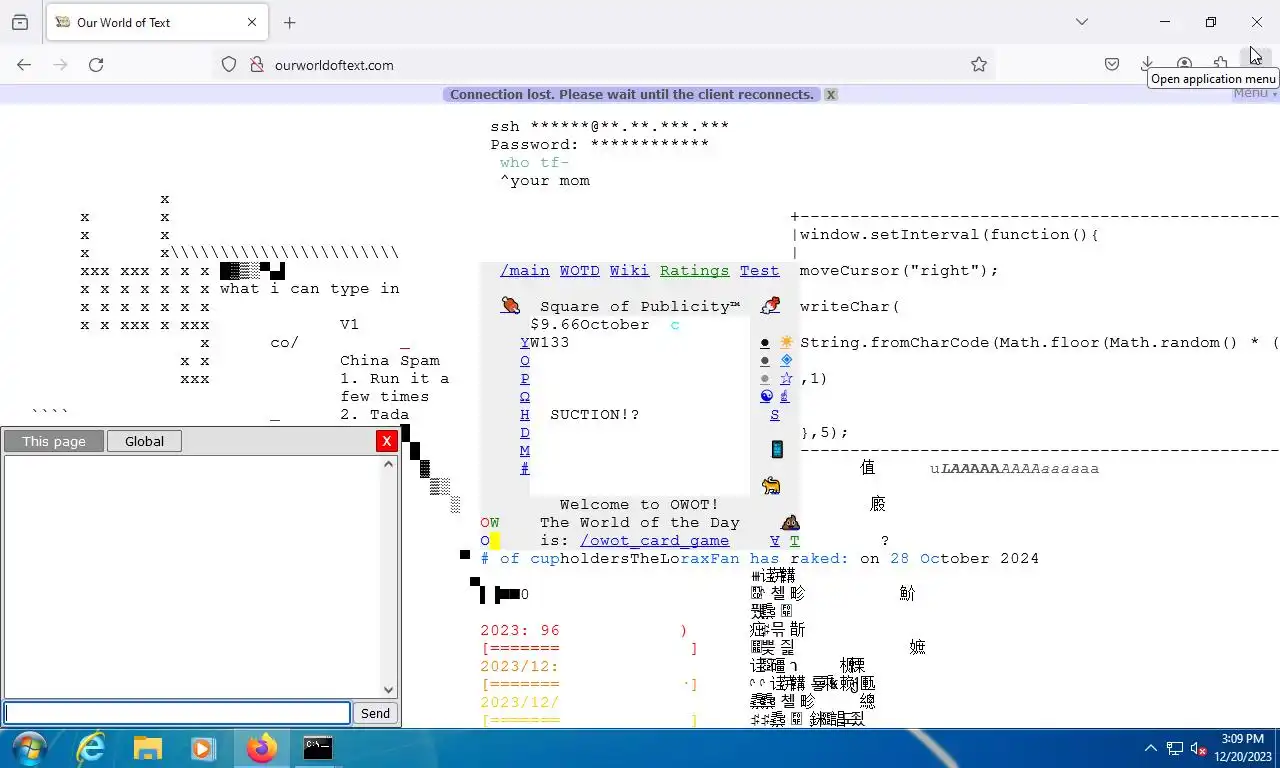Click the star symbol link
1280x768 pixels.
click(786, 378)
